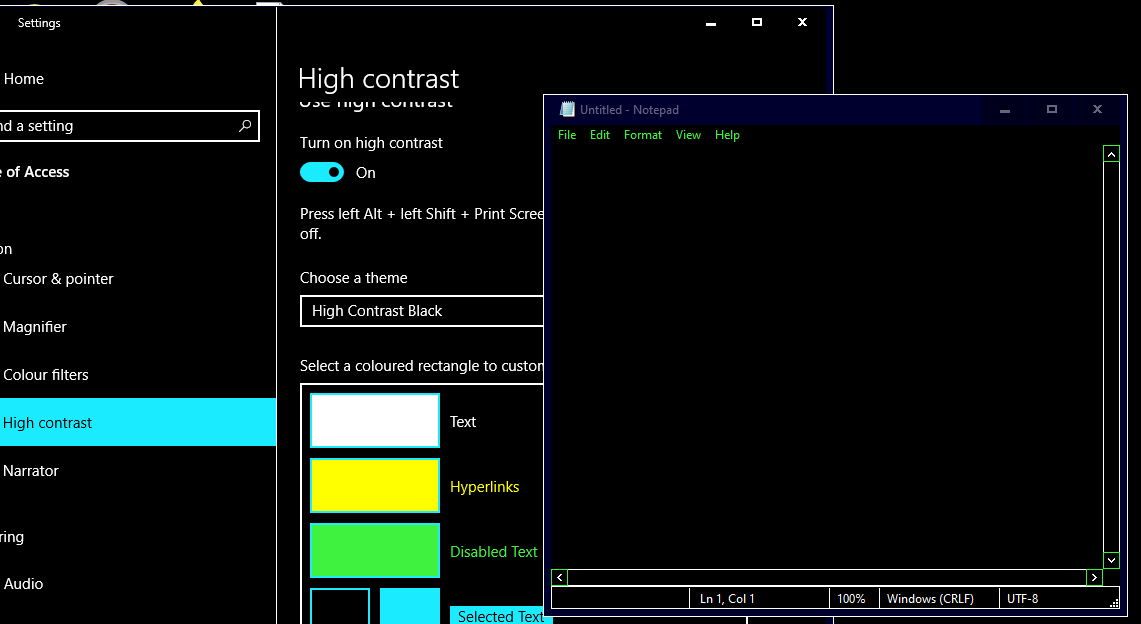Open the High Contrast Black theme dropdown

click(x=422, y=311)
